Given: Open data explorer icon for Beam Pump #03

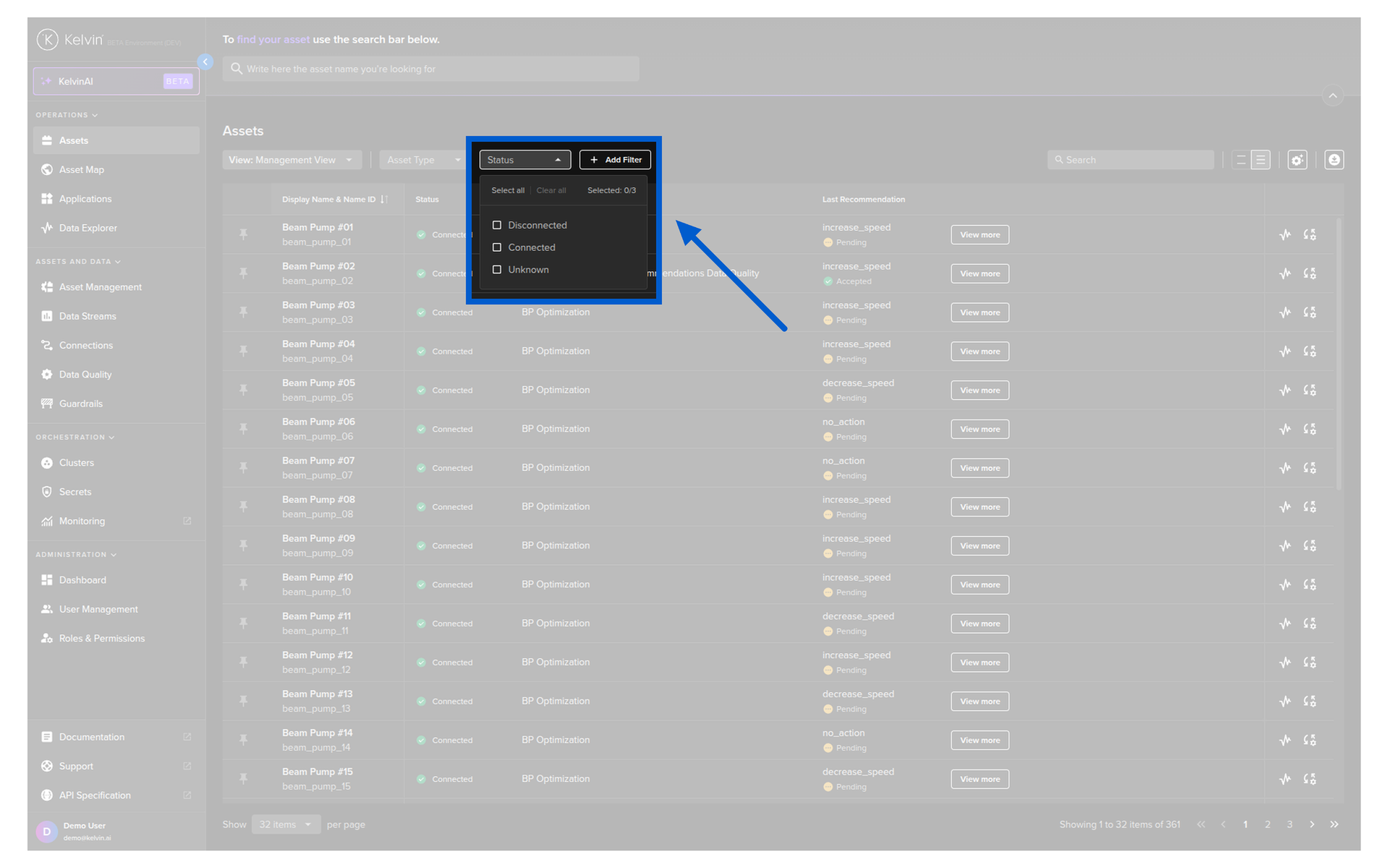Looking at the screenshot, I should pyautogui.click(x=1285, y=312).
